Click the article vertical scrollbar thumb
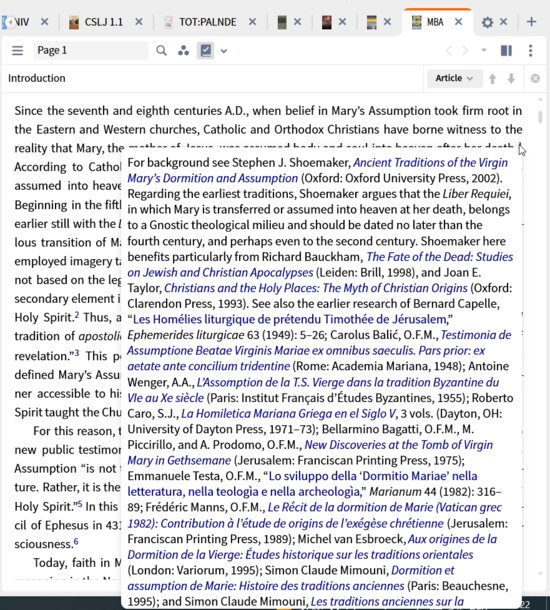 [540, 117]
